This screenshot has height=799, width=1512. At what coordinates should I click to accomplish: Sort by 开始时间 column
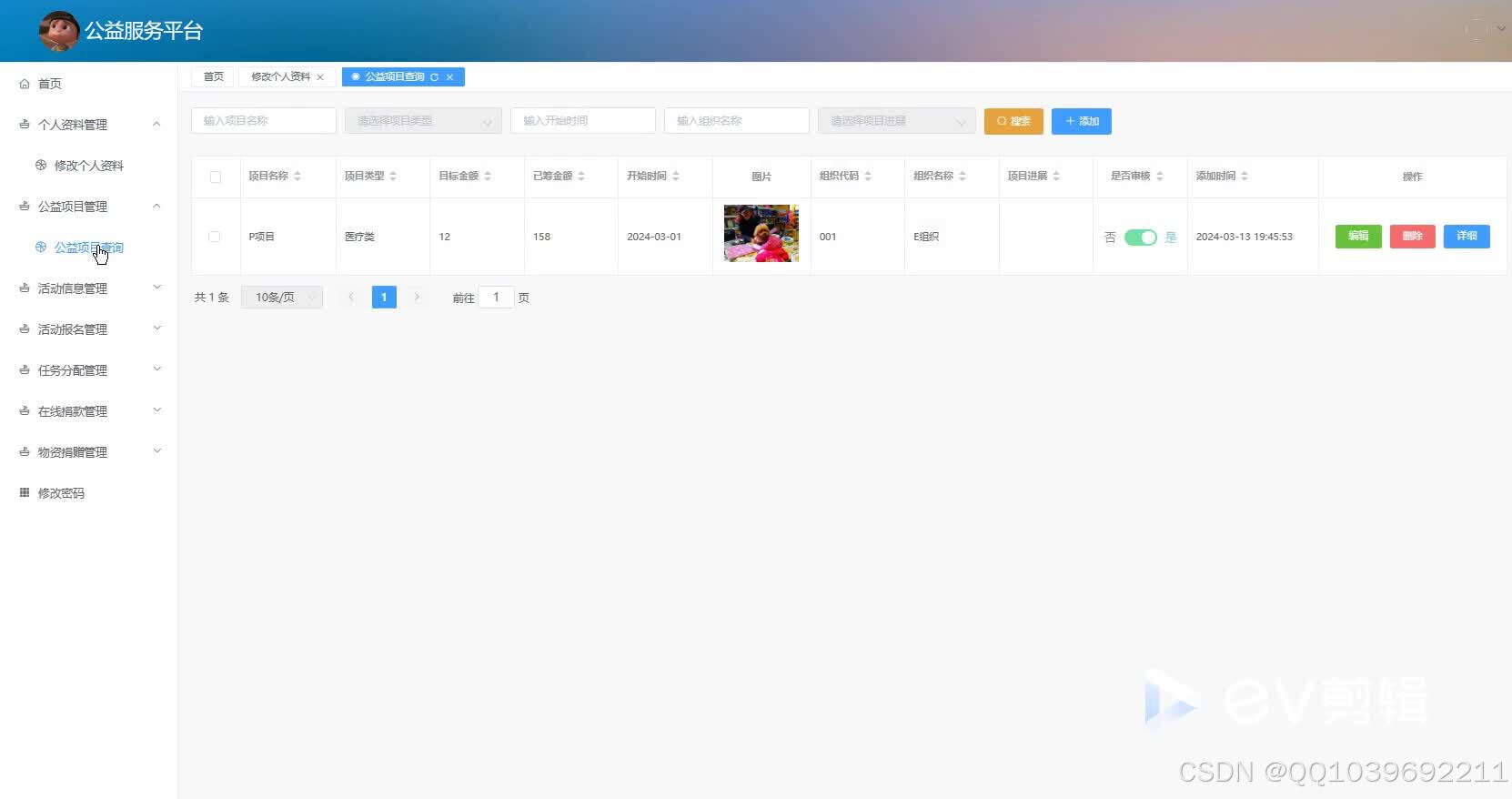tap(676, 177)
